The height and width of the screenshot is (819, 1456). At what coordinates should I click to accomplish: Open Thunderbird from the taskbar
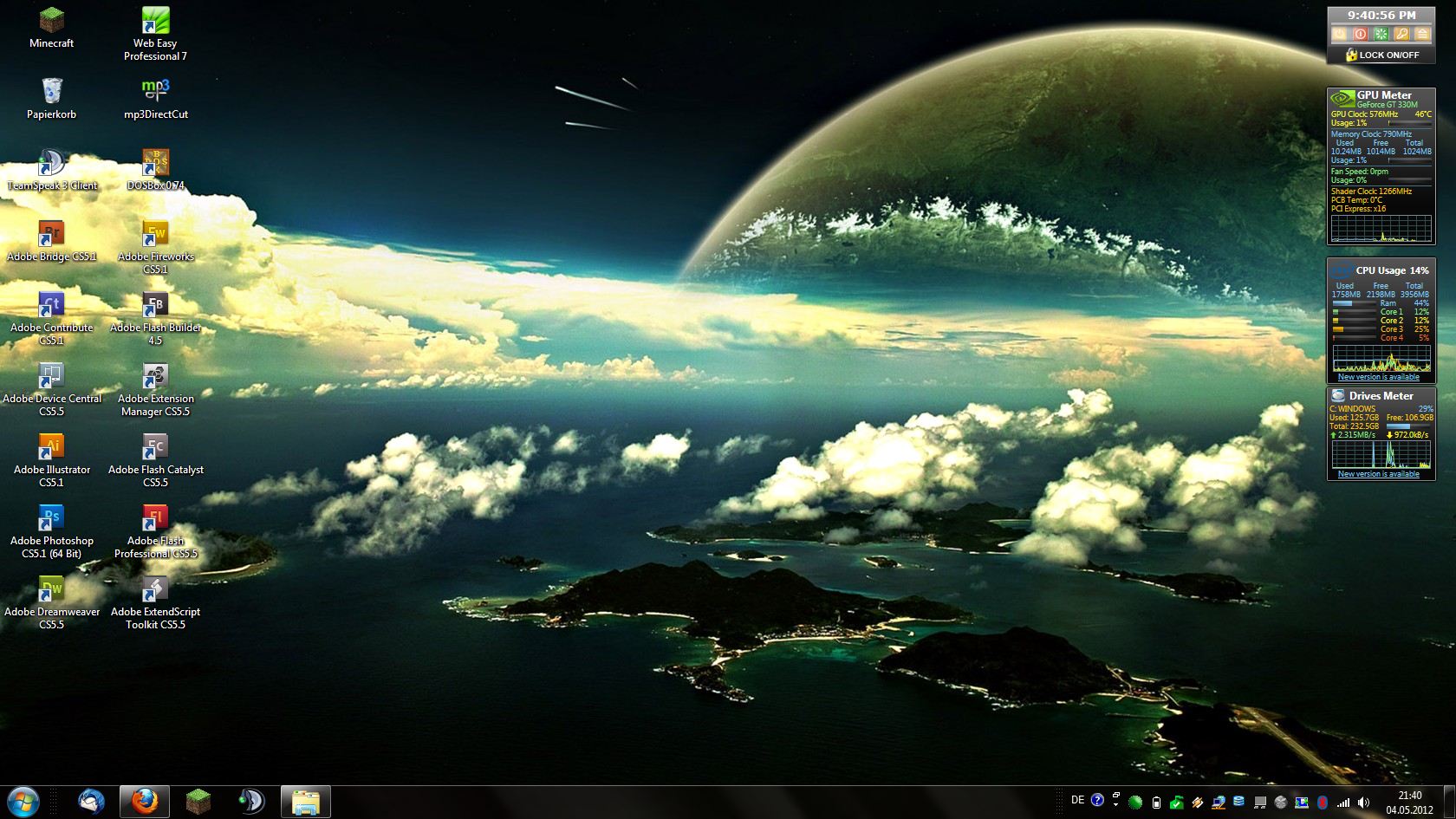click(x=91, y=802)
